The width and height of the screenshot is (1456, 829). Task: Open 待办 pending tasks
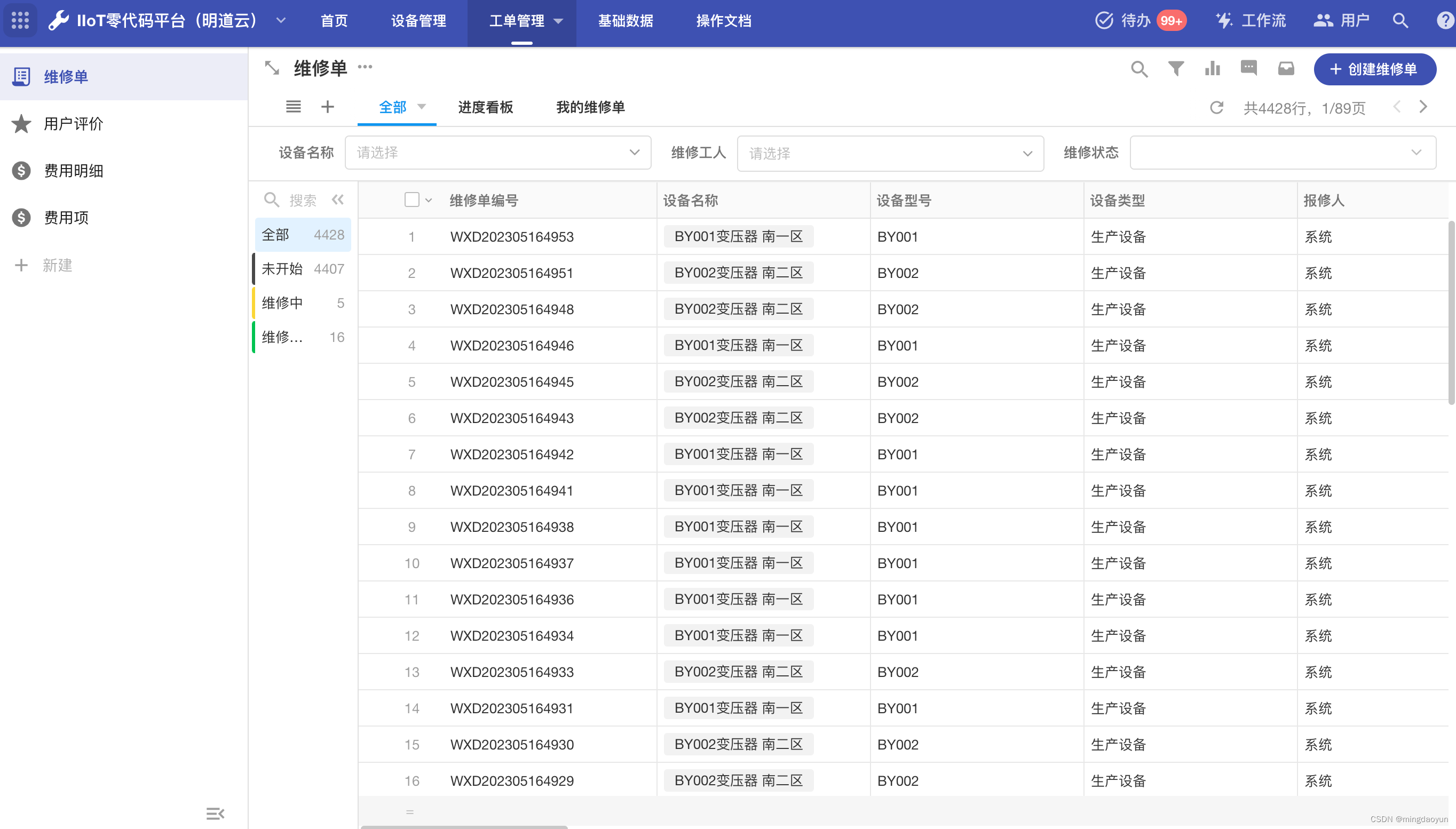coord(1140,21)
